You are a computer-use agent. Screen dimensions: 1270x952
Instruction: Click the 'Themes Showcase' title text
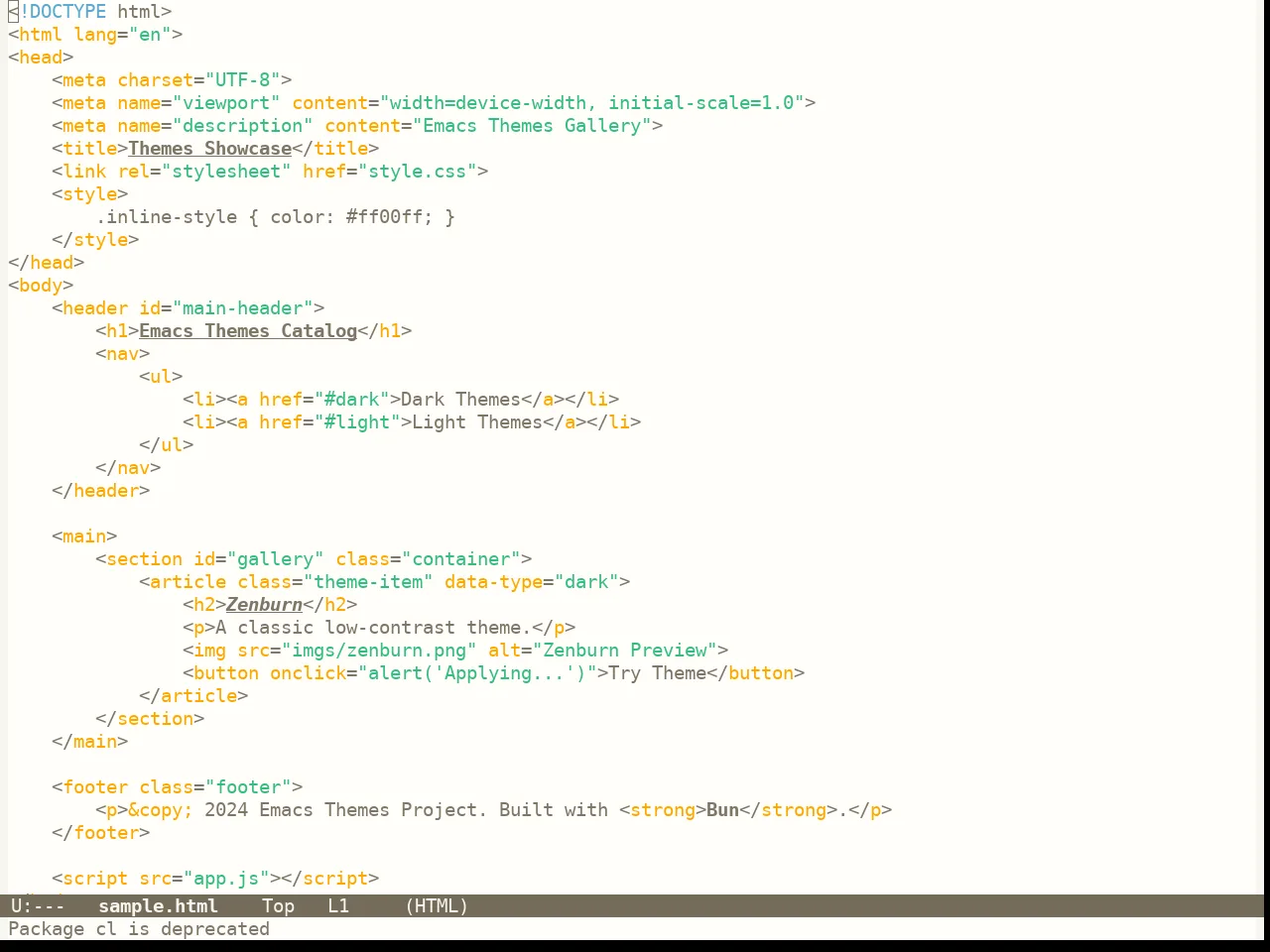209,149
